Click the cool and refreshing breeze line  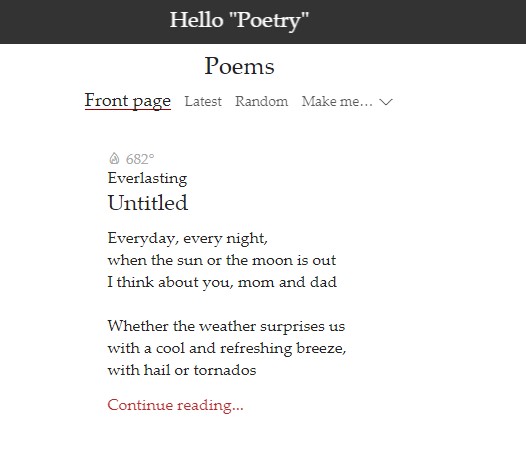click(x=227, y=348)
